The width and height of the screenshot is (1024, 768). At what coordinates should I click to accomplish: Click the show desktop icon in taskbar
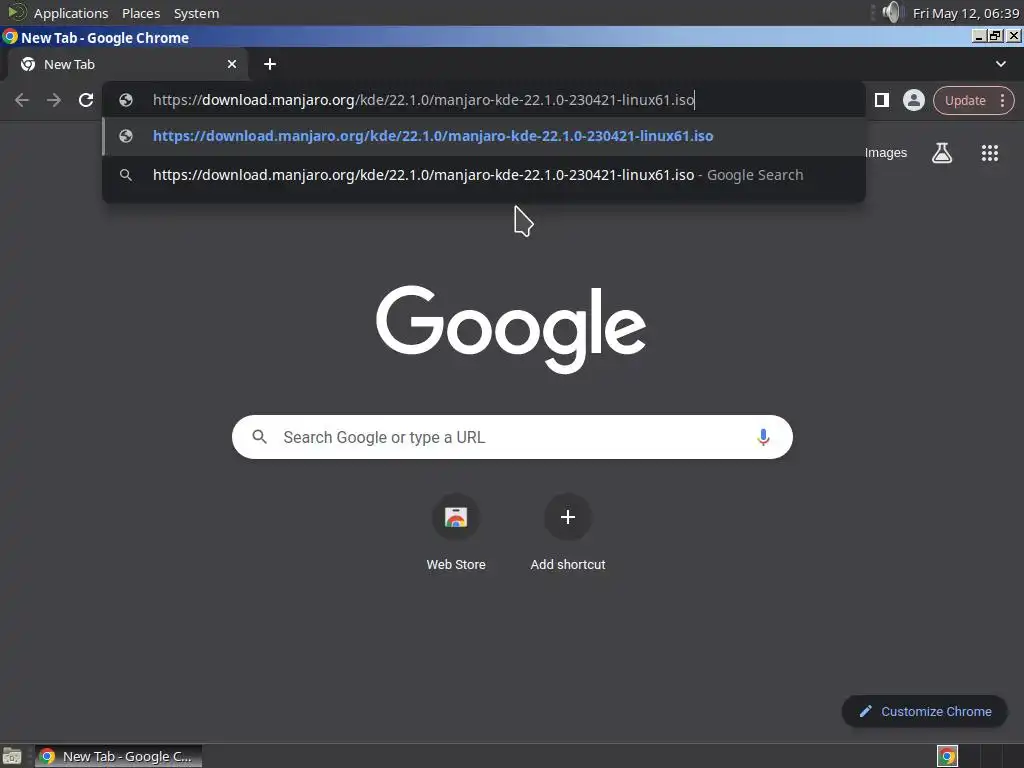pyautogui.click(x=12, y=756)
